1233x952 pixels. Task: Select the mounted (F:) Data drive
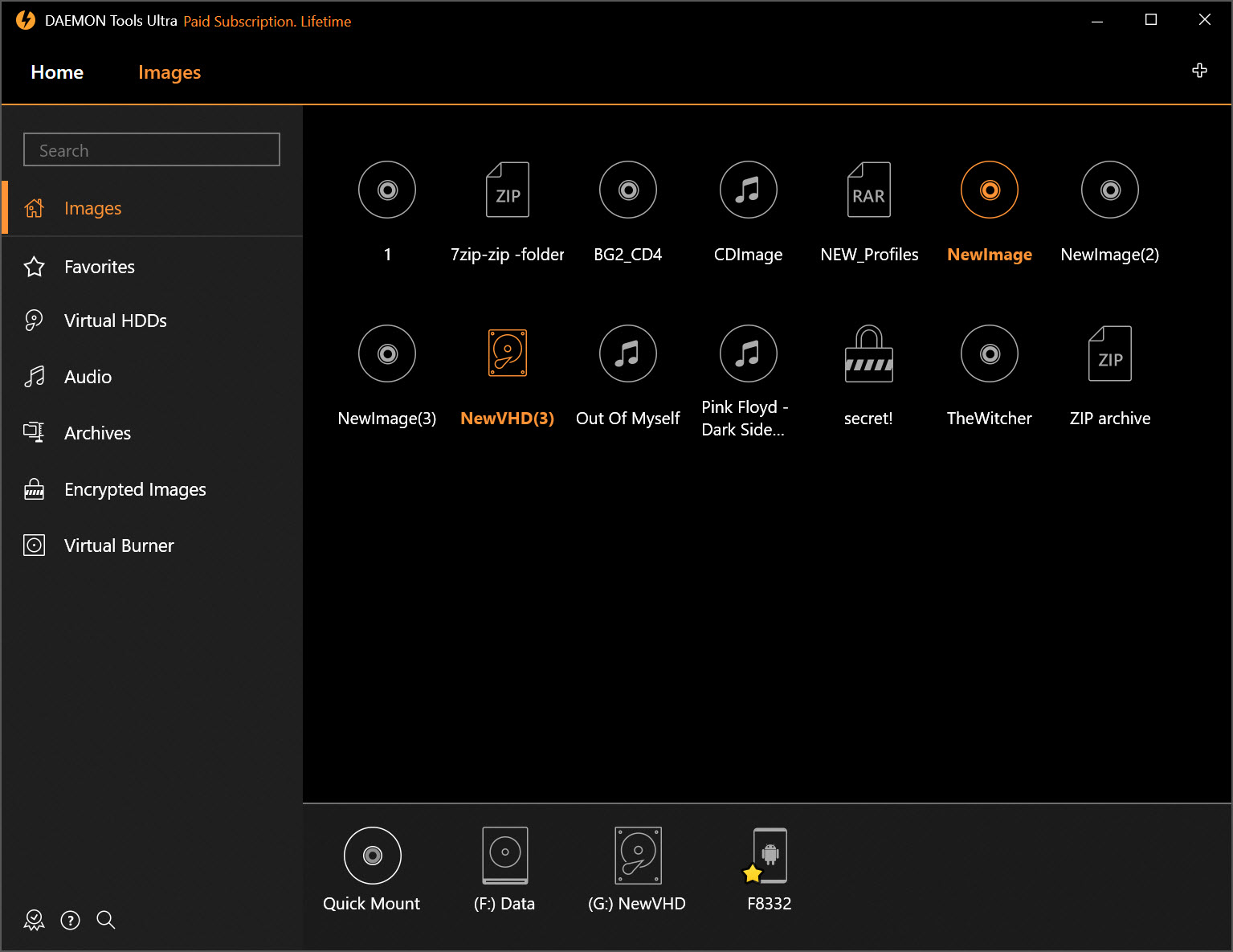click(x=504, y=856)
